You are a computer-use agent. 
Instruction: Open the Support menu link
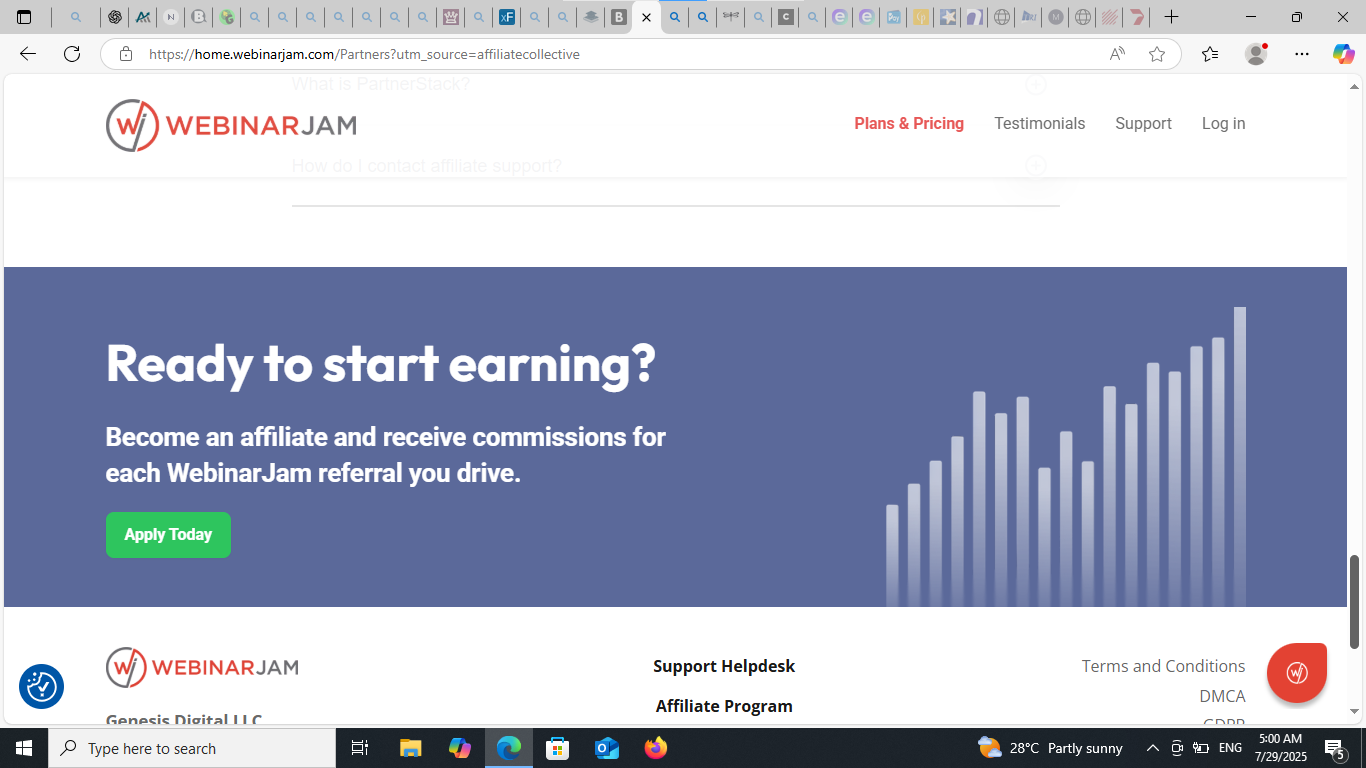[1143, 123]
